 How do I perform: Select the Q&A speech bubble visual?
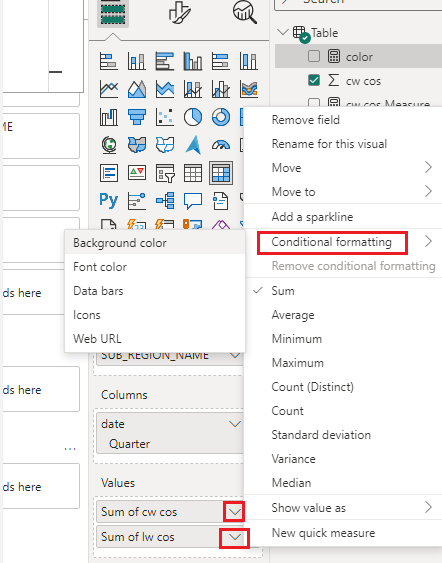tap(193, 201)
